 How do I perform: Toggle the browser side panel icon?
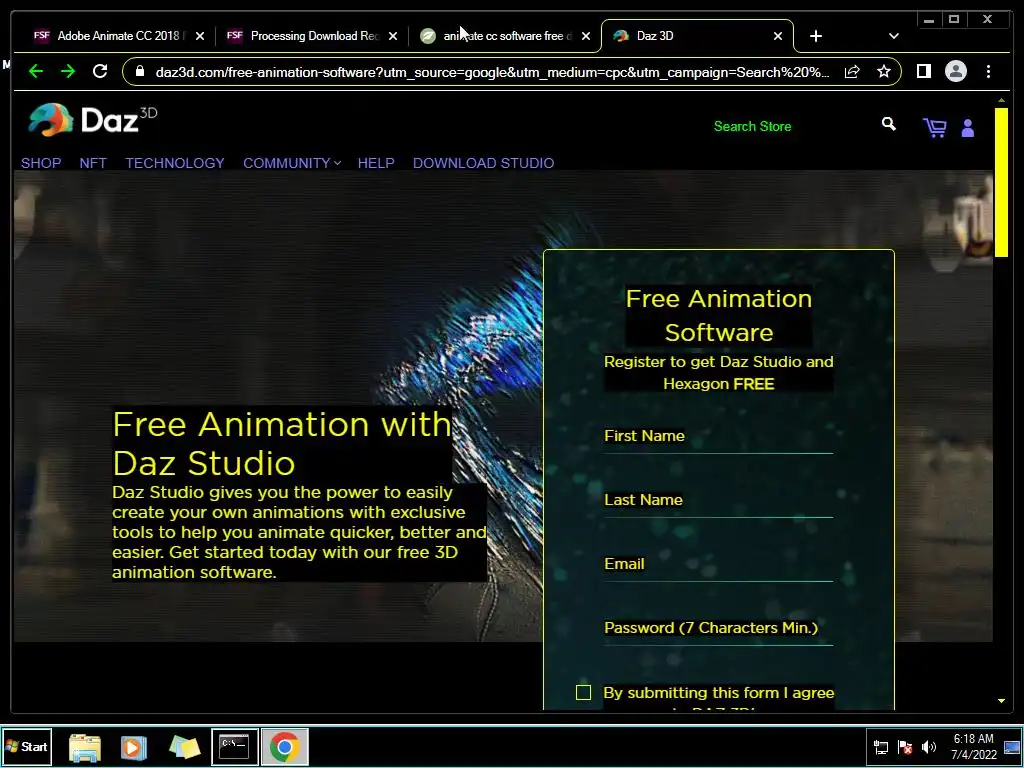pyautogui.click(x=923, y=71)
